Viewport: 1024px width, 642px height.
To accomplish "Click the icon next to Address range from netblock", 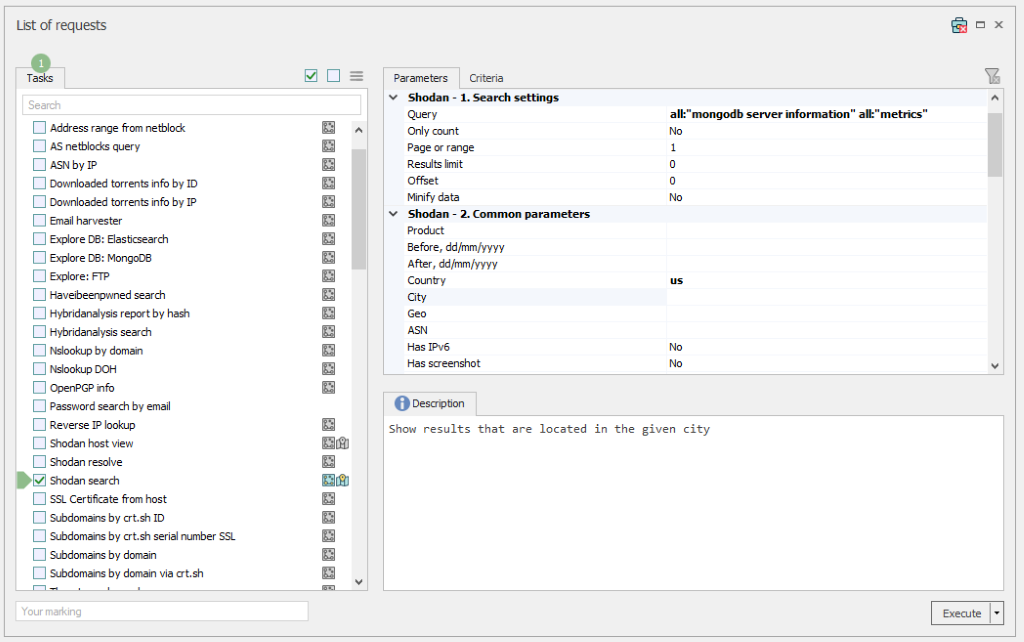I will (328, 127).
